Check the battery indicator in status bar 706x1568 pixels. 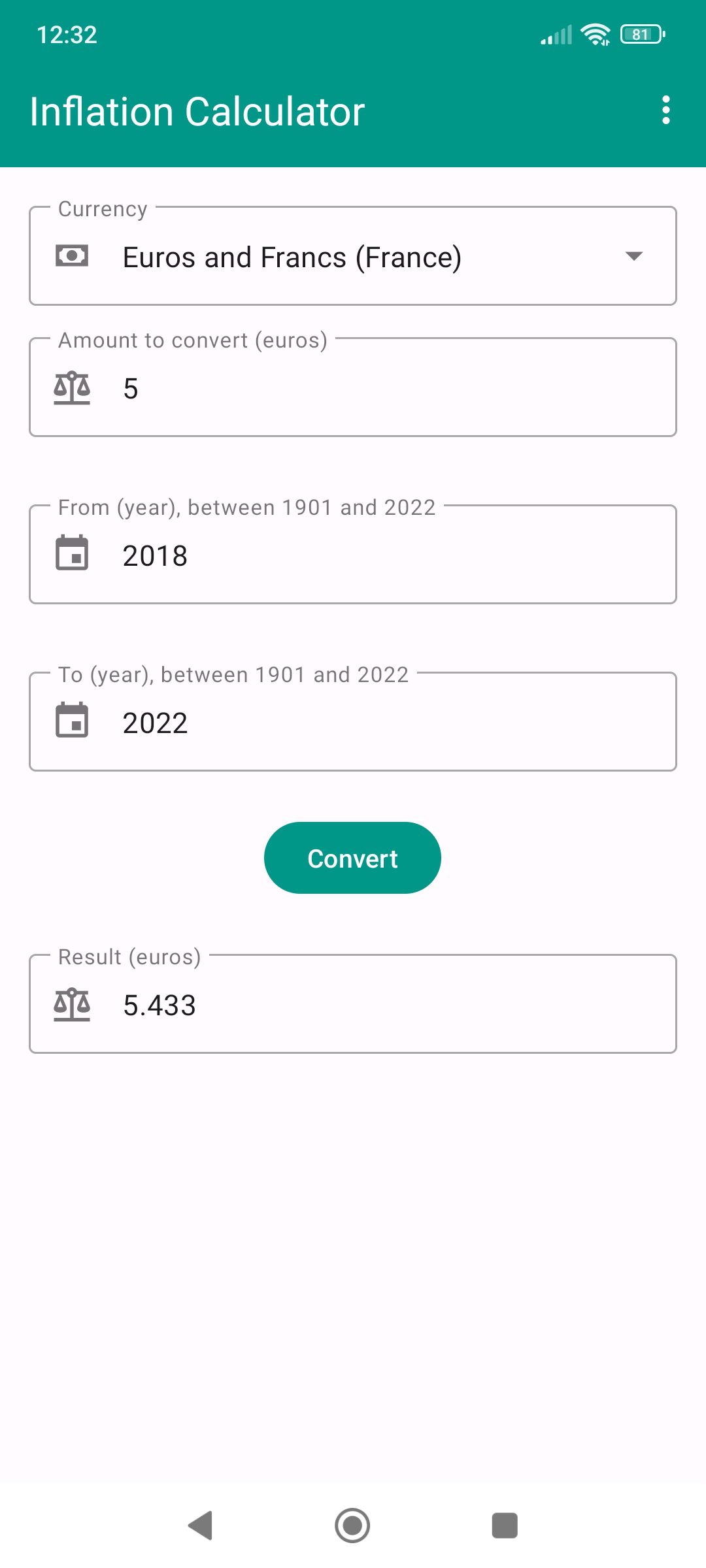[643, 34]
